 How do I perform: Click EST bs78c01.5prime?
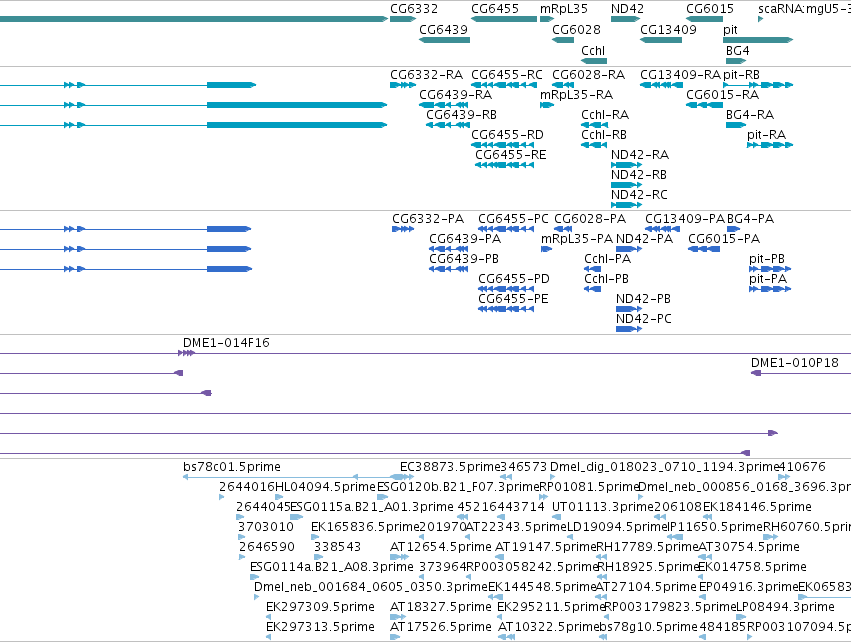(x=232, y=467)
